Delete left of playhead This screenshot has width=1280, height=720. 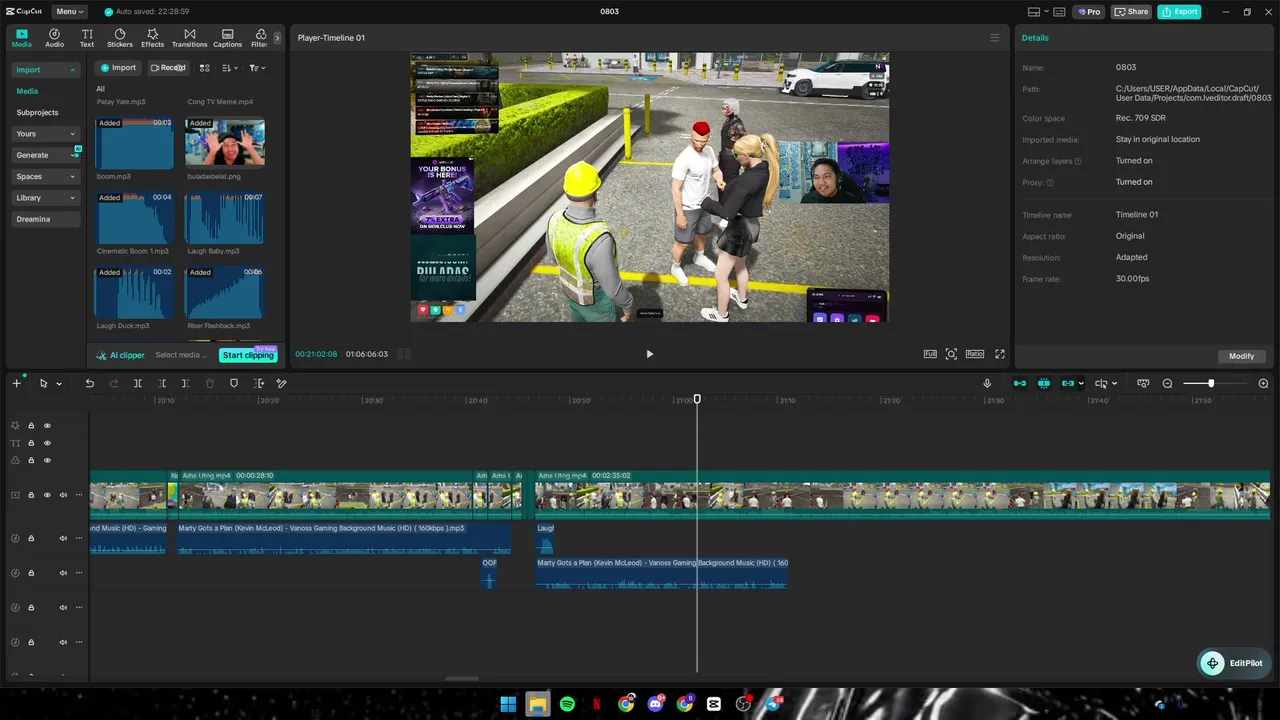(162, 384)
